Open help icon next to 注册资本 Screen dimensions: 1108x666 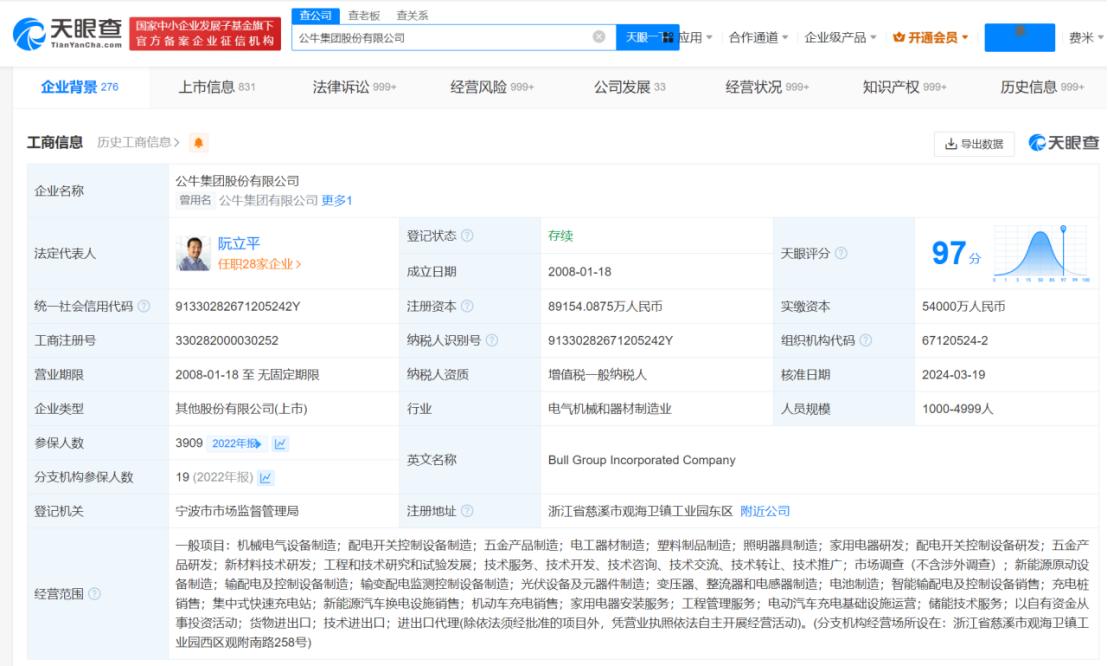[x=467, y=306]
